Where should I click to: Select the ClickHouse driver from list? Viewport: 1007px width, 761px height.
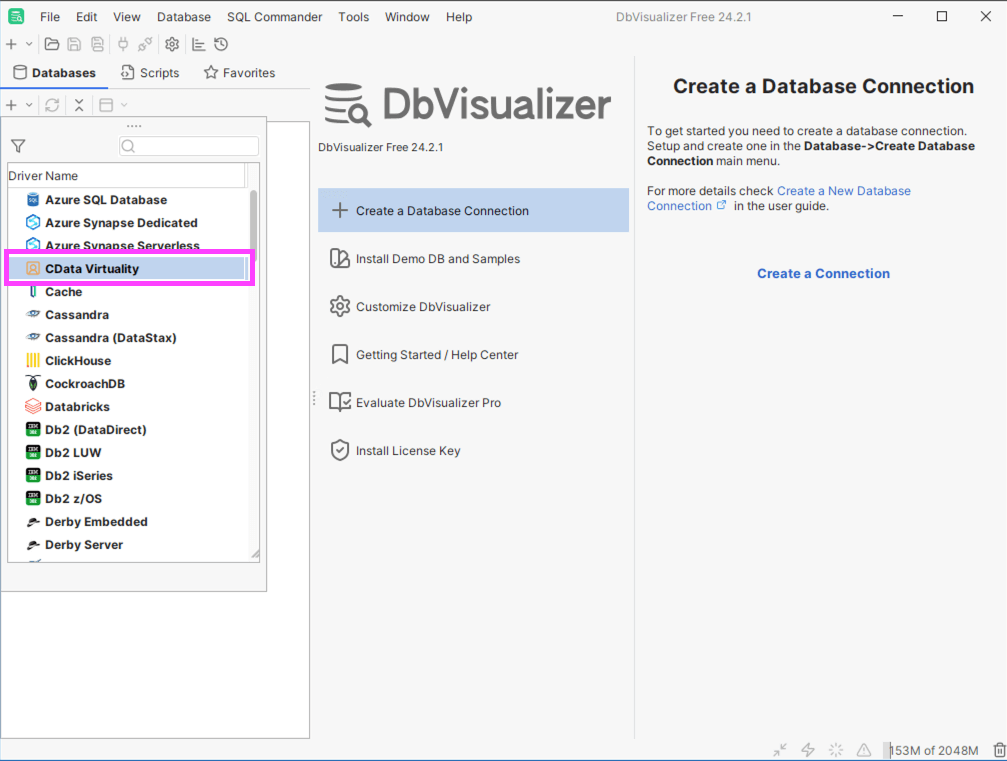pos(78,361)
